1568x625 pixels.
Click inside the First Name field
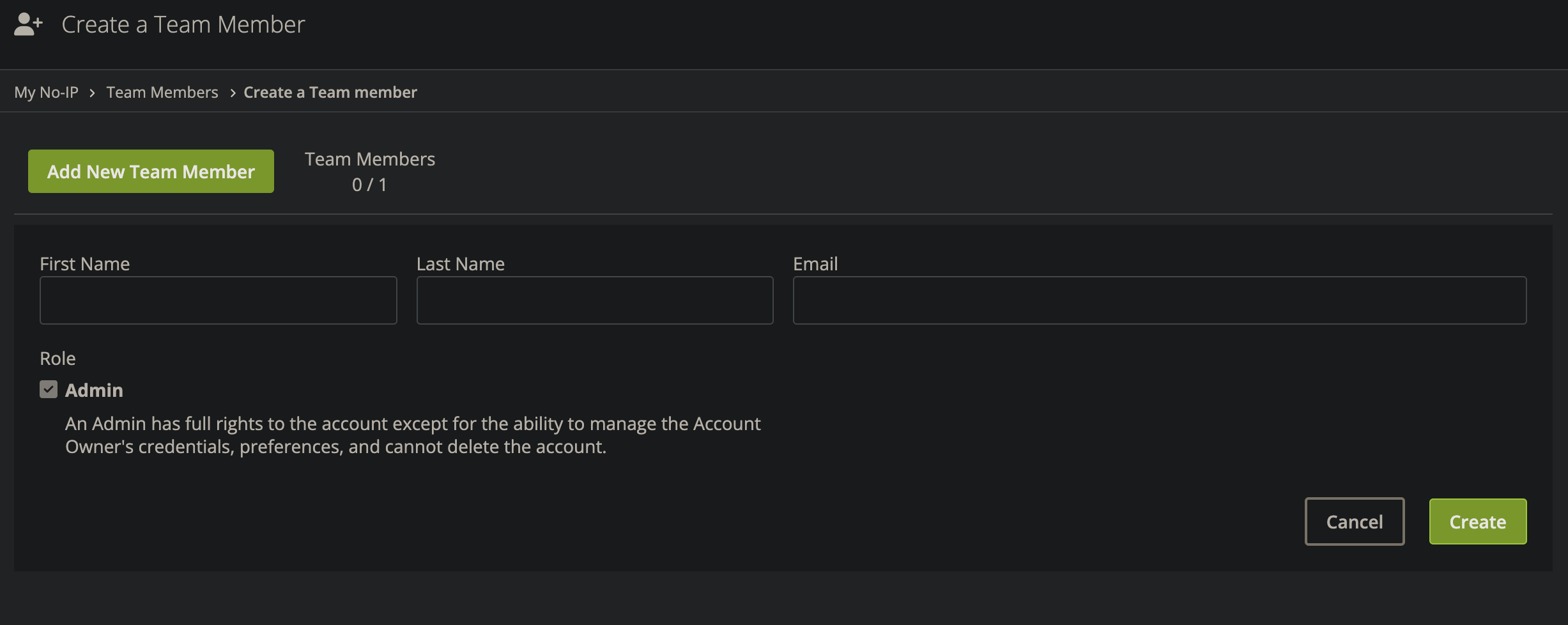(218, 300)
